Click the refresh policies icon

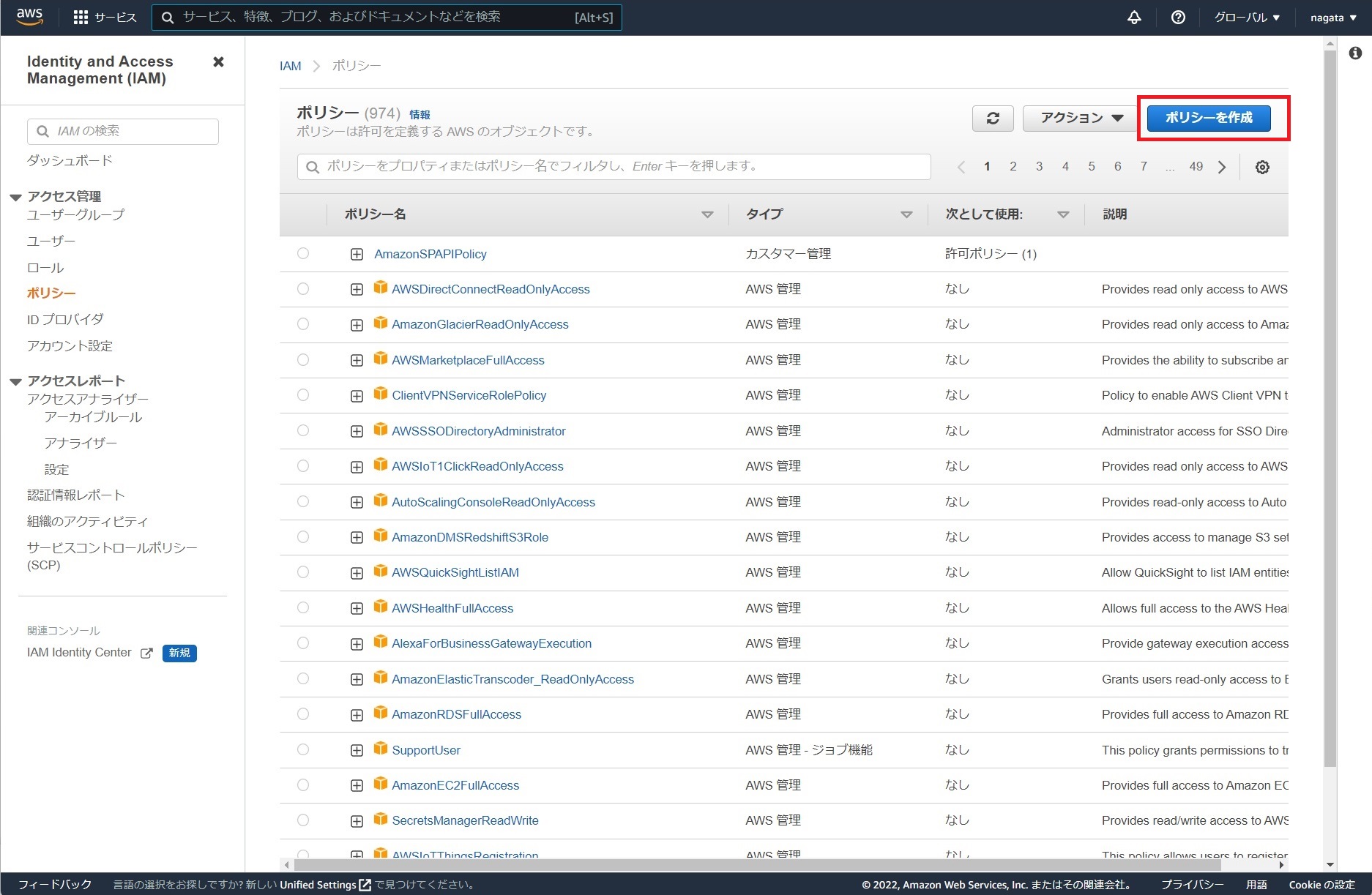[992, 118]
